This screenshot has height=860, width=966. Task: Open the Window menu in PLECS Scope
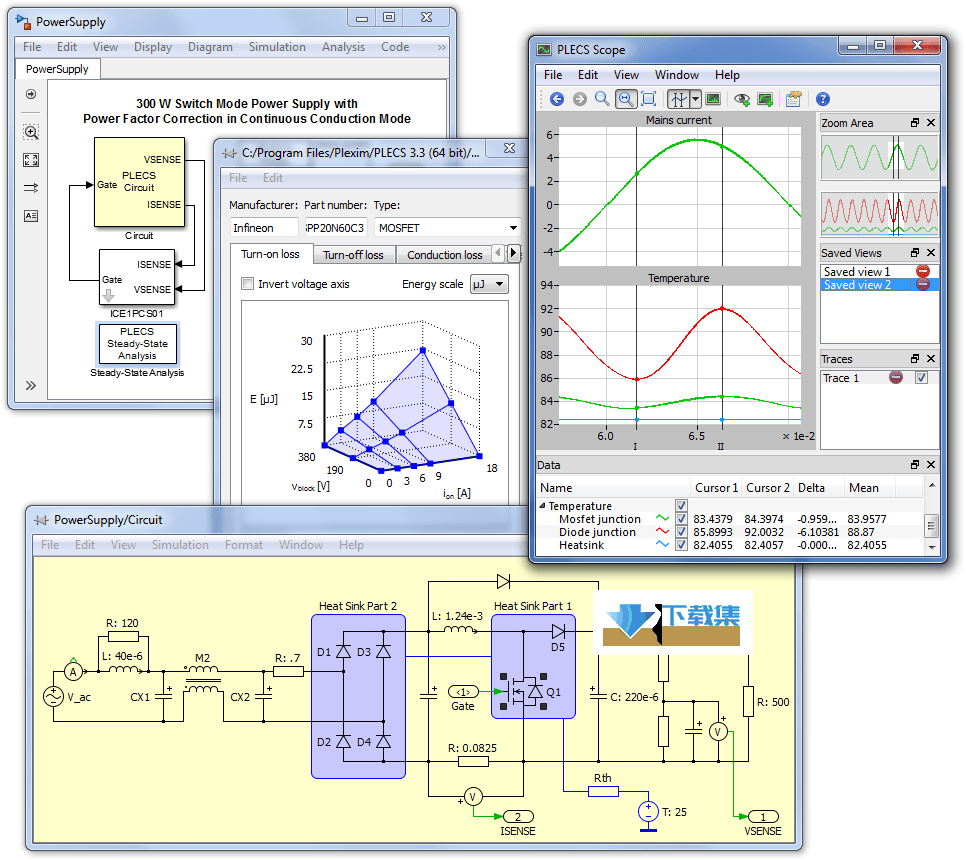tap(676, 75)
